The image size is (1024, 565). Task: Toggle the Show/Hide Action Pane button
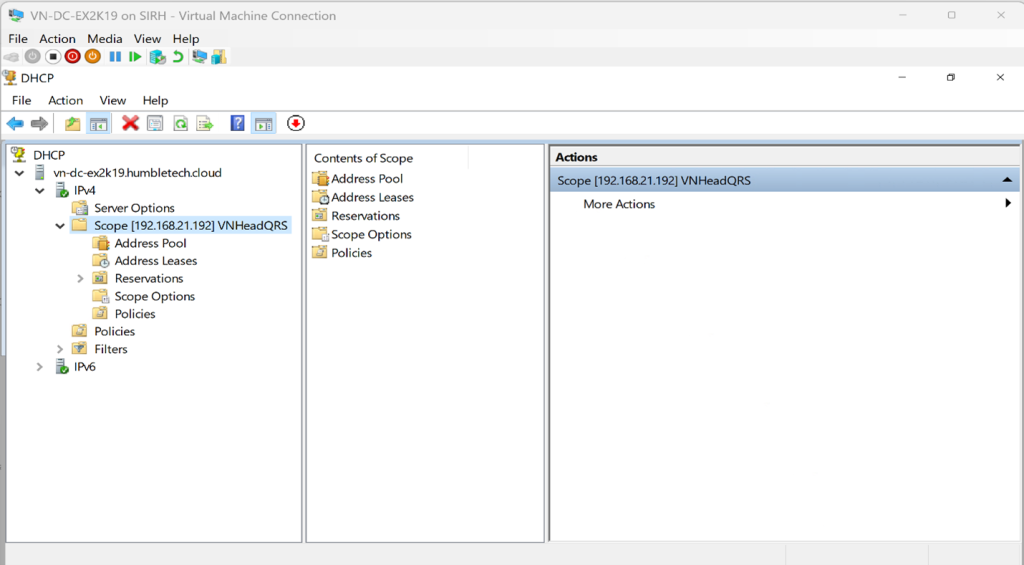(x=263, y=123)
